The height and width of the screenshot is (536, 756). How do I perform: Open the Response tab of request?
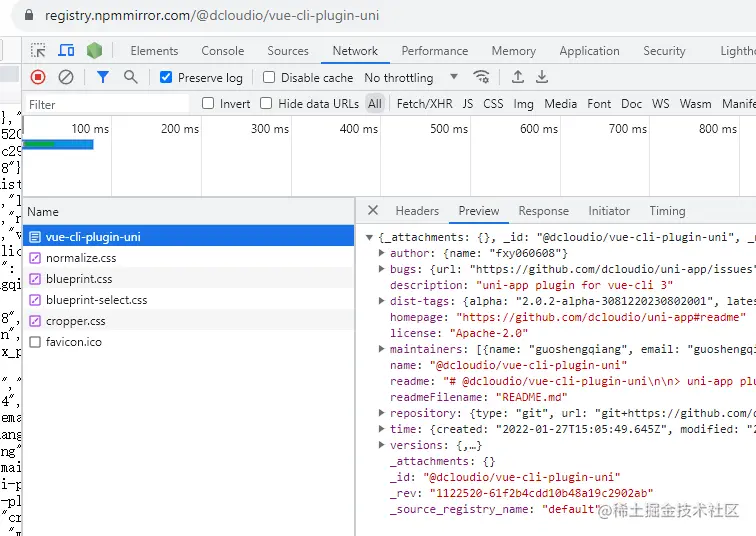coord(543,211)
